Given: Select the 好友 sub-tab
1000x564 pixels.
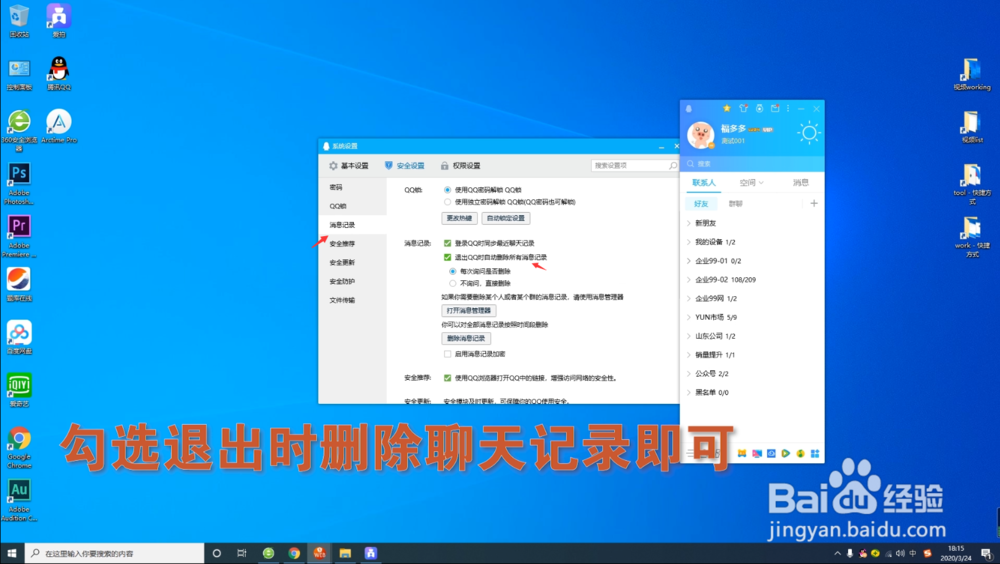Looking at the screenshot, I should [701, 204].
